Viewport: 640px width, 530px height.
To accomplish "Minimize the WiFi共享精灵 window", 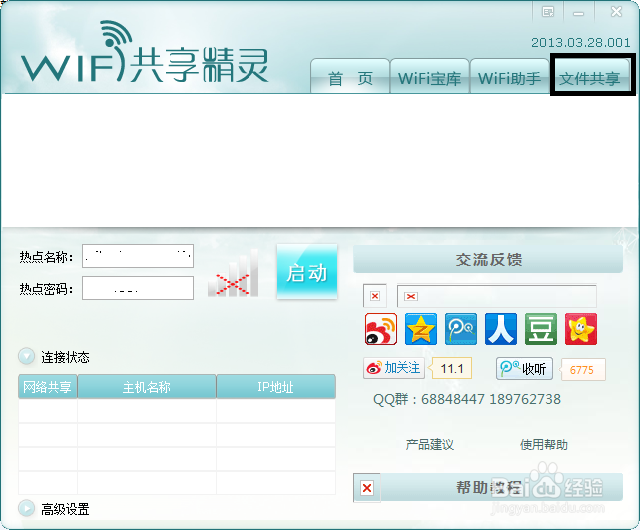I will coord(578,13).
